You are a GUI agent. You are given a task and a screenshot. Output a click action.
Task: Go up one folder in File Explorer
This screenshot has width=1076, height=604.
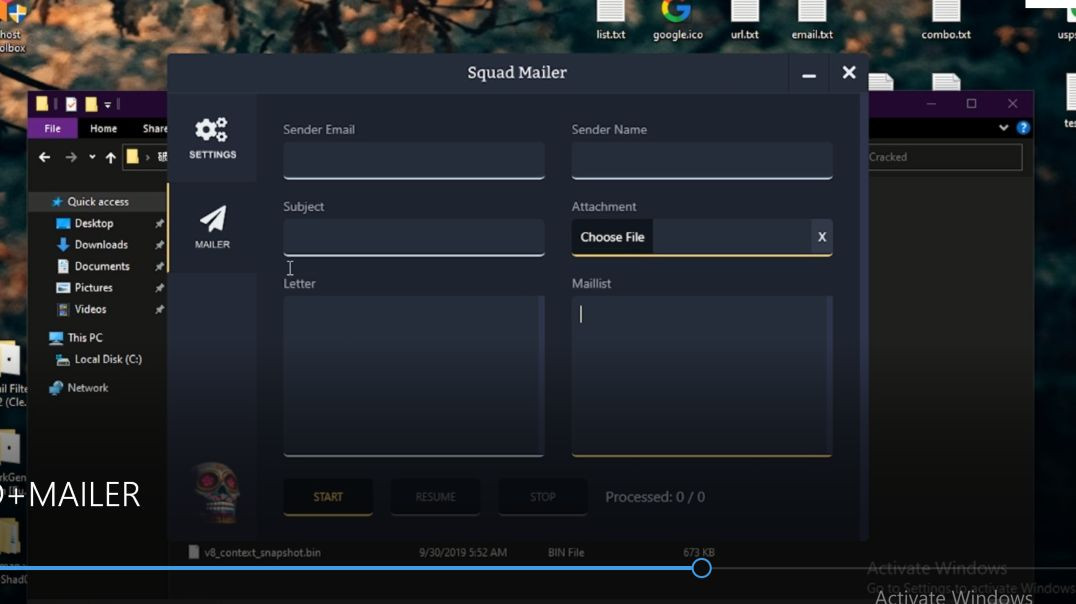click(x=110, y=157)
